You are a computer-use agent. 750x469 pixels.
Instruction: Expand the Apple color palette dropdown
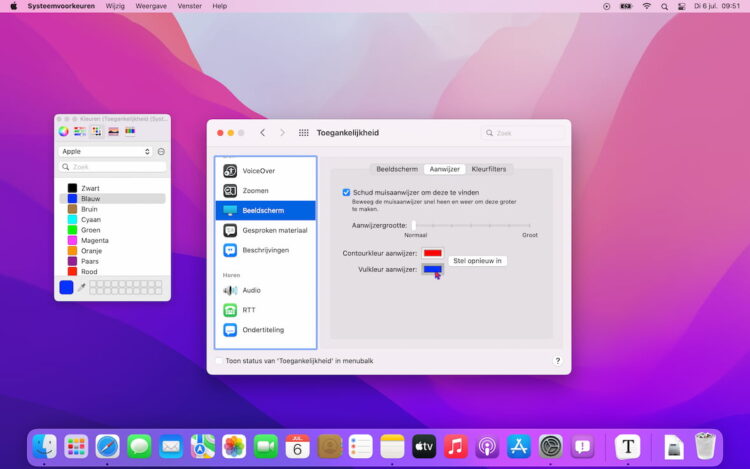coord(105,152)
